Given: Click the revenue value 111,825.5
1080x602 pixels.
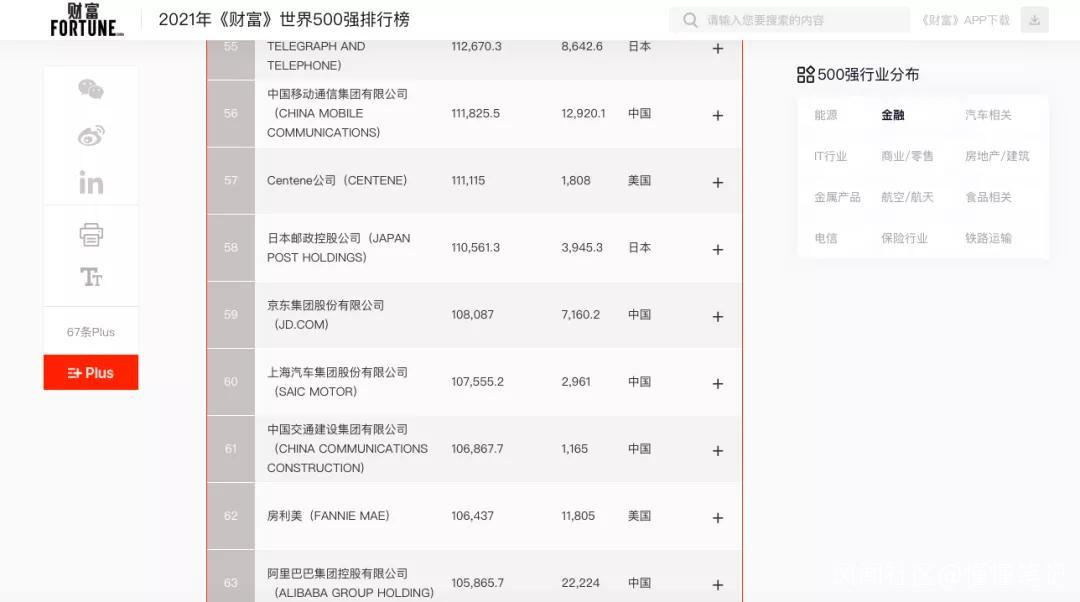Looking at the screenshot, I should point(475,114).
